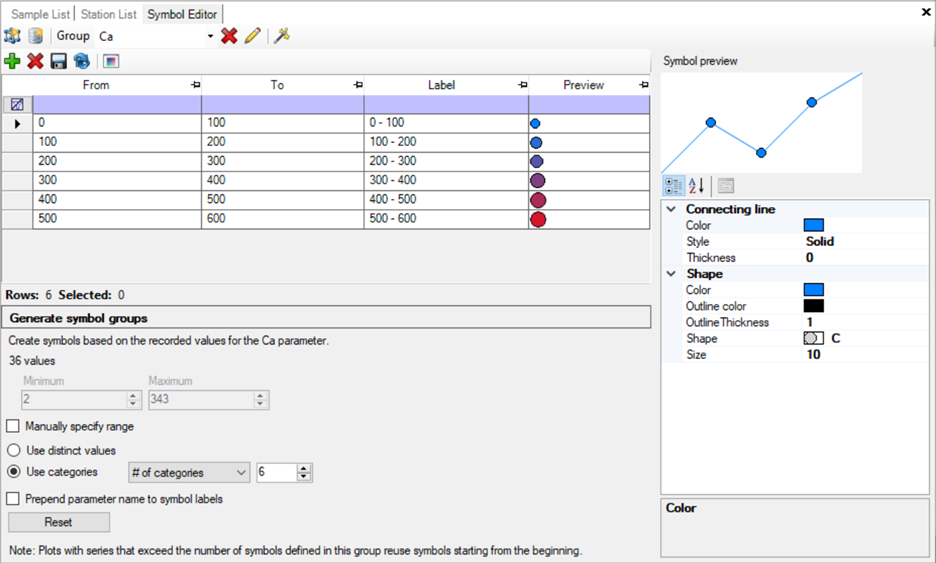Click the From cell with value 300

pyautogui.click(x=117, y=180)
